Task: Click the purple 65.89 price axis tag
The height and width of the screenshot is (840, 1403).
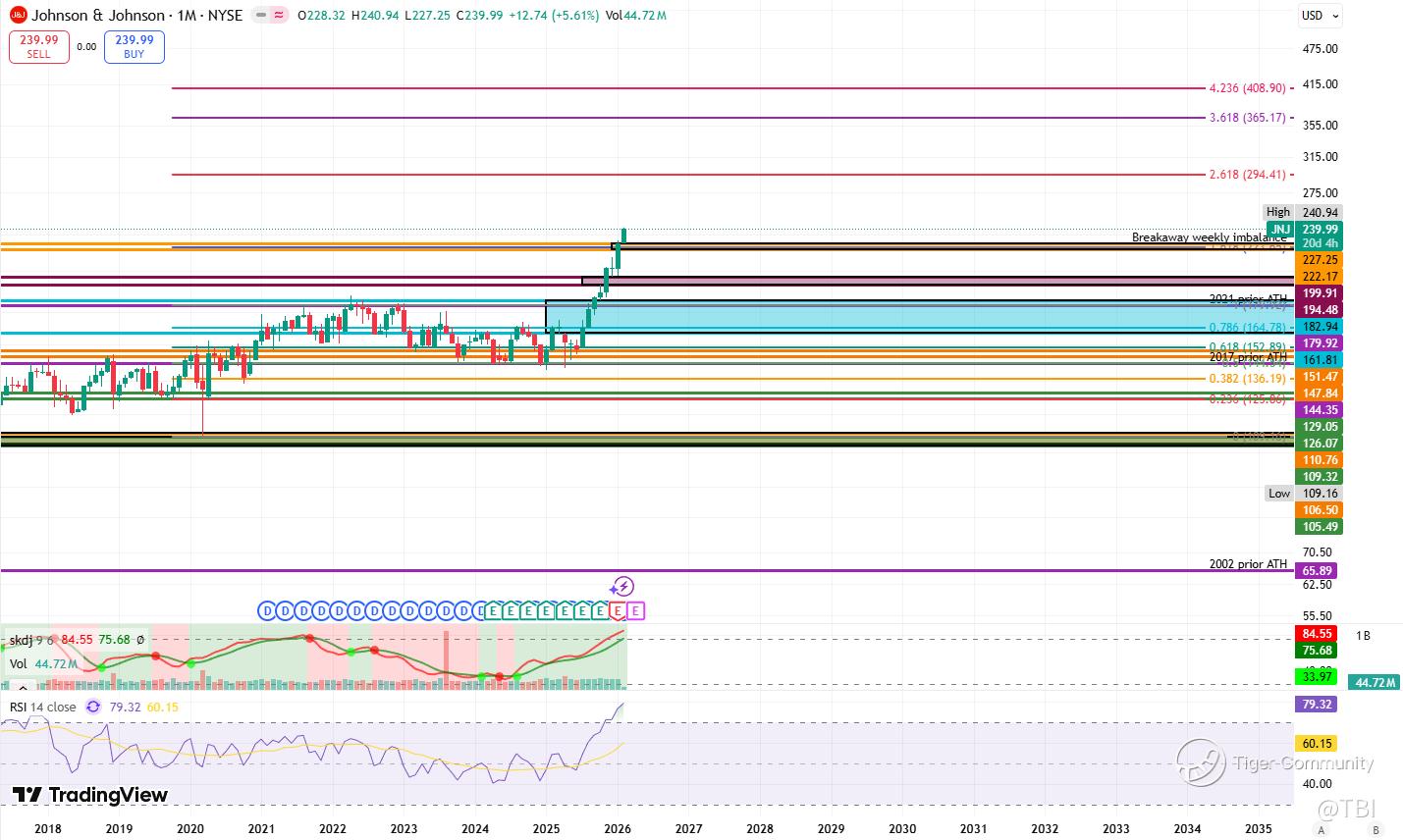Action: pyautogui.click(x=1319, y=571)
